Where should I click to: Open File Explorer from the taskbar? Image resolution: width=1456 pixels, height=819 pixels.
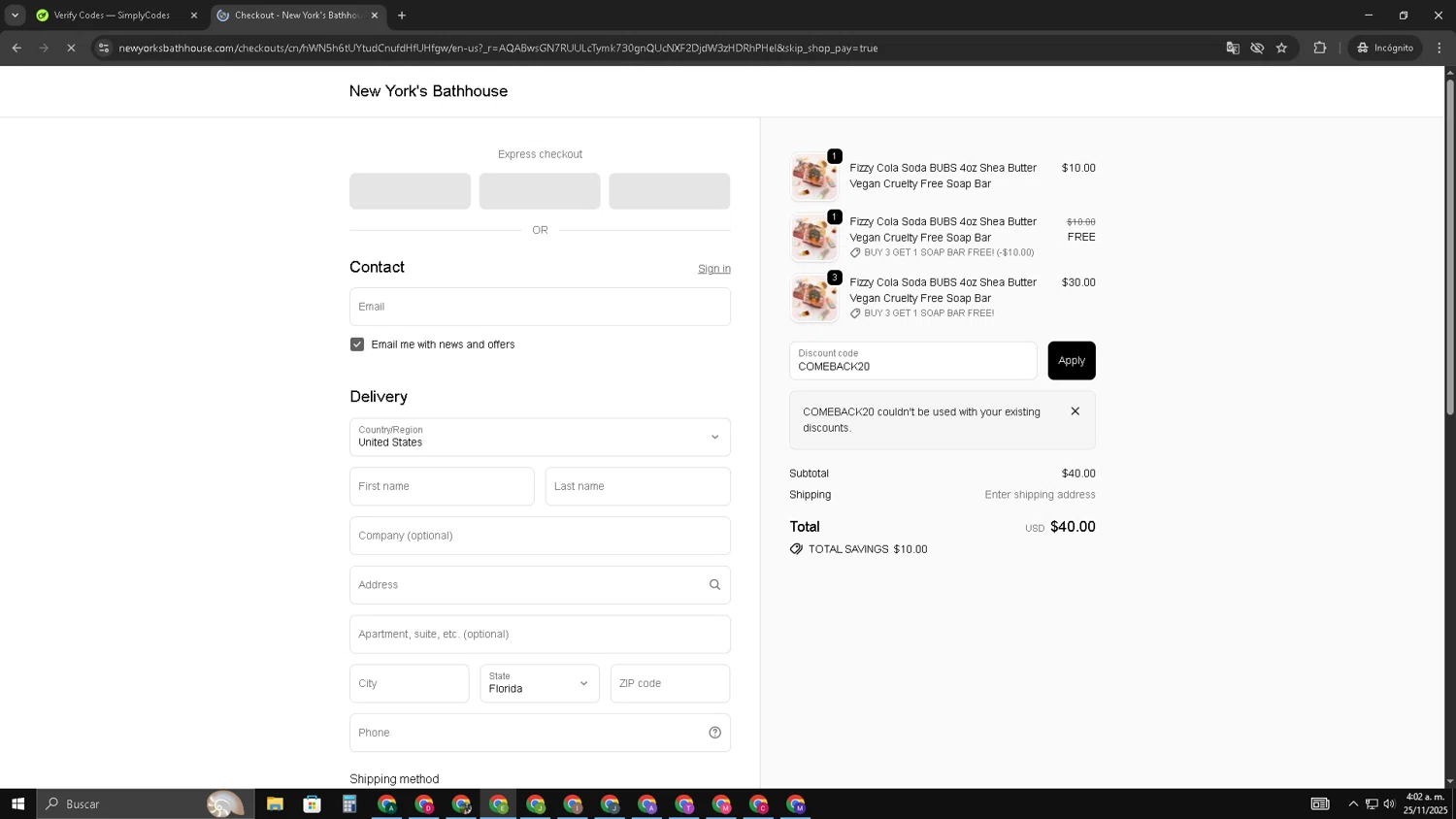tap(275, 803)
